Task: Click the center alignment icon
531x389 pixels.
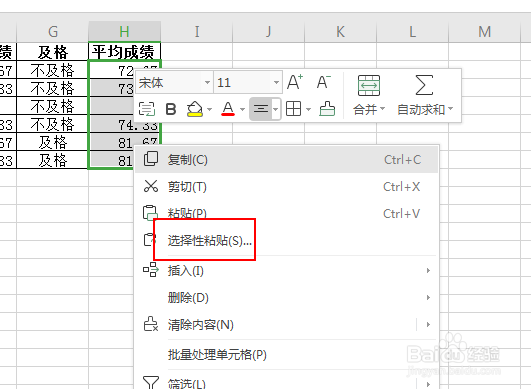Action: [x=261, y=109]
